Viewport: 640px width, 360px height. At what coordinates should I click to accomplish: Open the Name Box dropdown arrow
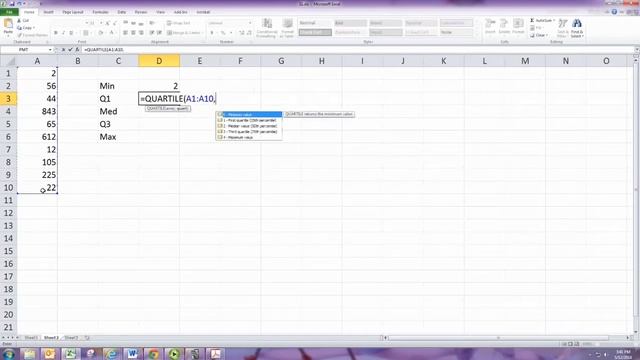50,50
